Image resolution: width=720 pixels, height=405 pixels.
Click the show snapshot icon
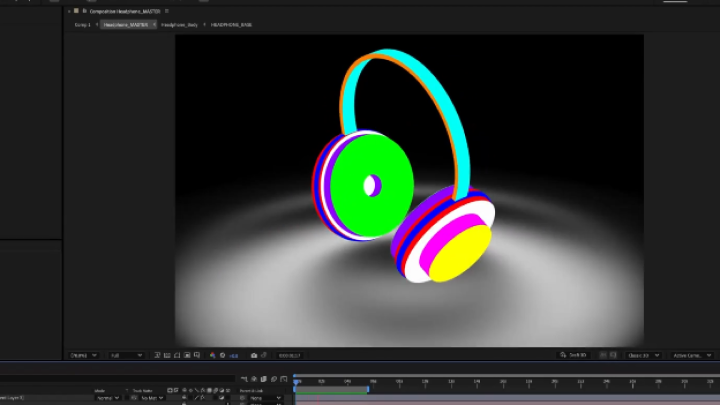point(264,355)
